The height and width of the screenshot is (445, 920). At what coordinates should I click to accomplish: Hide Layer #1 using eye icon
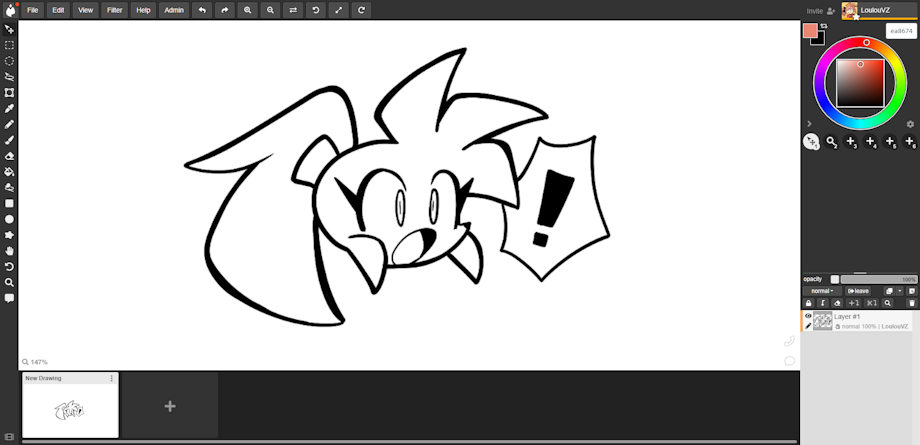808,316
